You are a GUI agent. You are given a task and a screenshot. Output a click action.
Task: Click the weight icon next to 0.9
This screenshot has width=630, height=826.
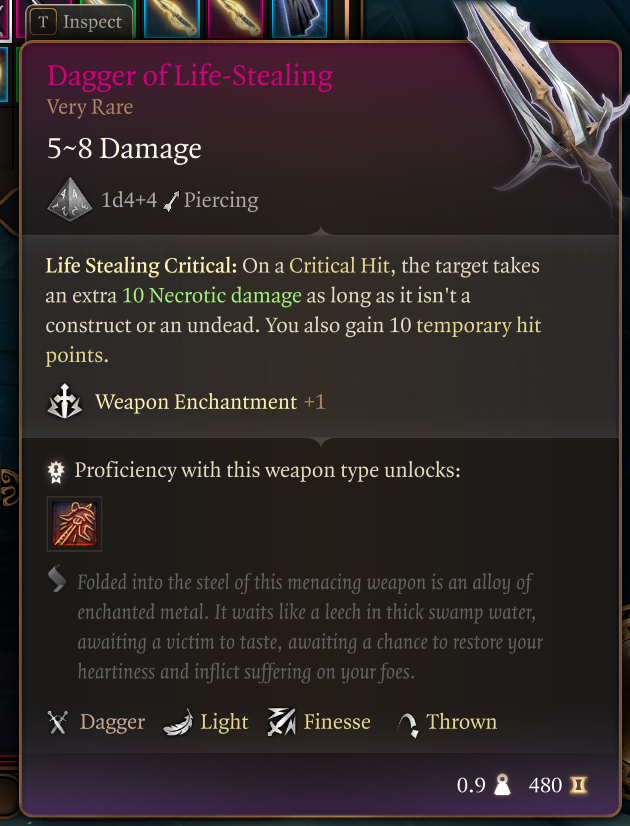click(x=502, y=785)
